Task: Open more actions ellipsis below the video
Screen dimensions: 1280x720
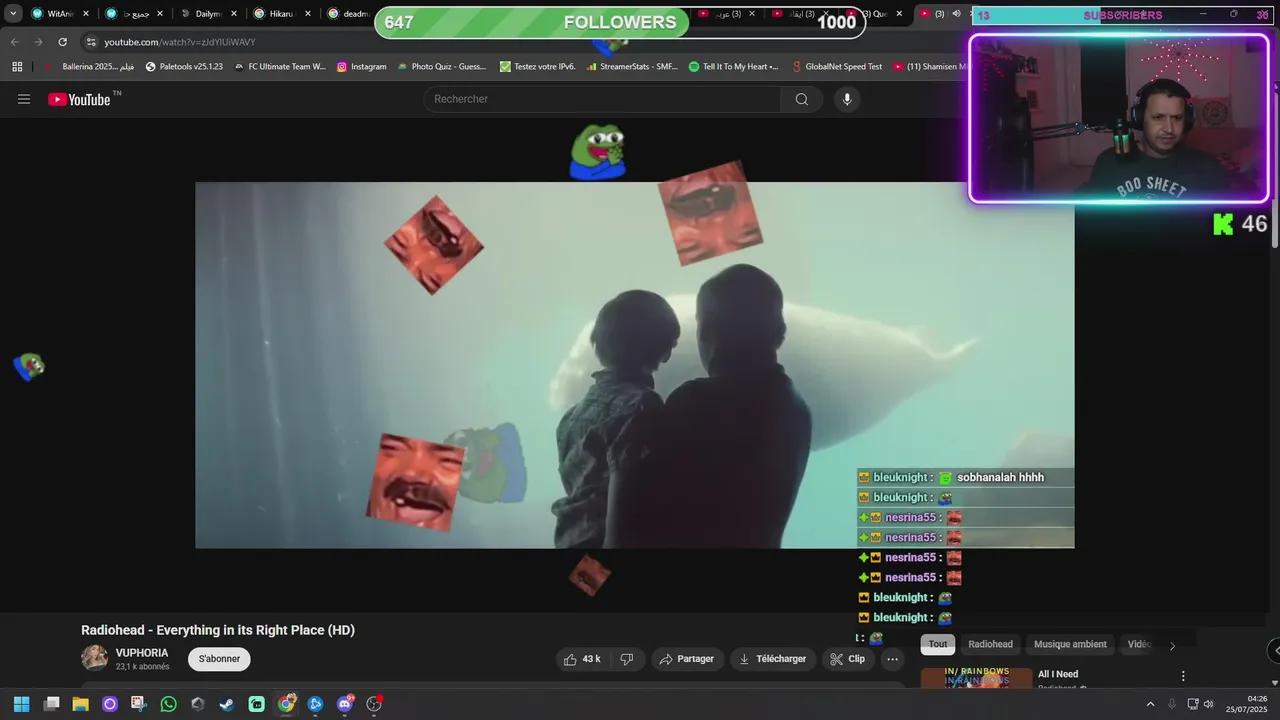Action: [x=893, y=659]
